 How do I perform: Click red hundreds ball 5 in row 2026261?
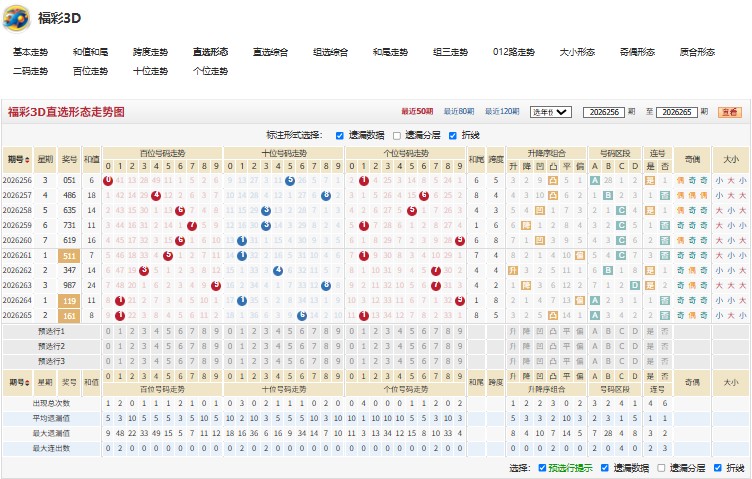[168, 256]
